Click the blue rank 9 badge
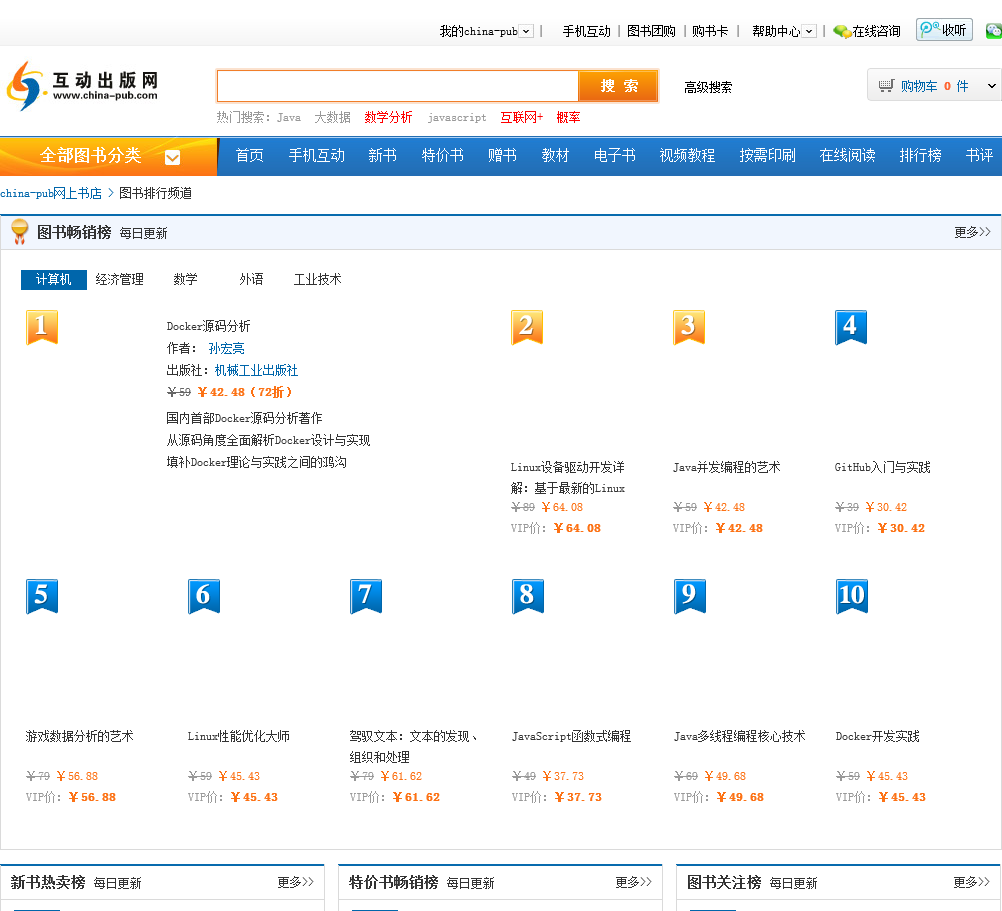Screen dimensions: 1002x911 click(x=690, y=596)
